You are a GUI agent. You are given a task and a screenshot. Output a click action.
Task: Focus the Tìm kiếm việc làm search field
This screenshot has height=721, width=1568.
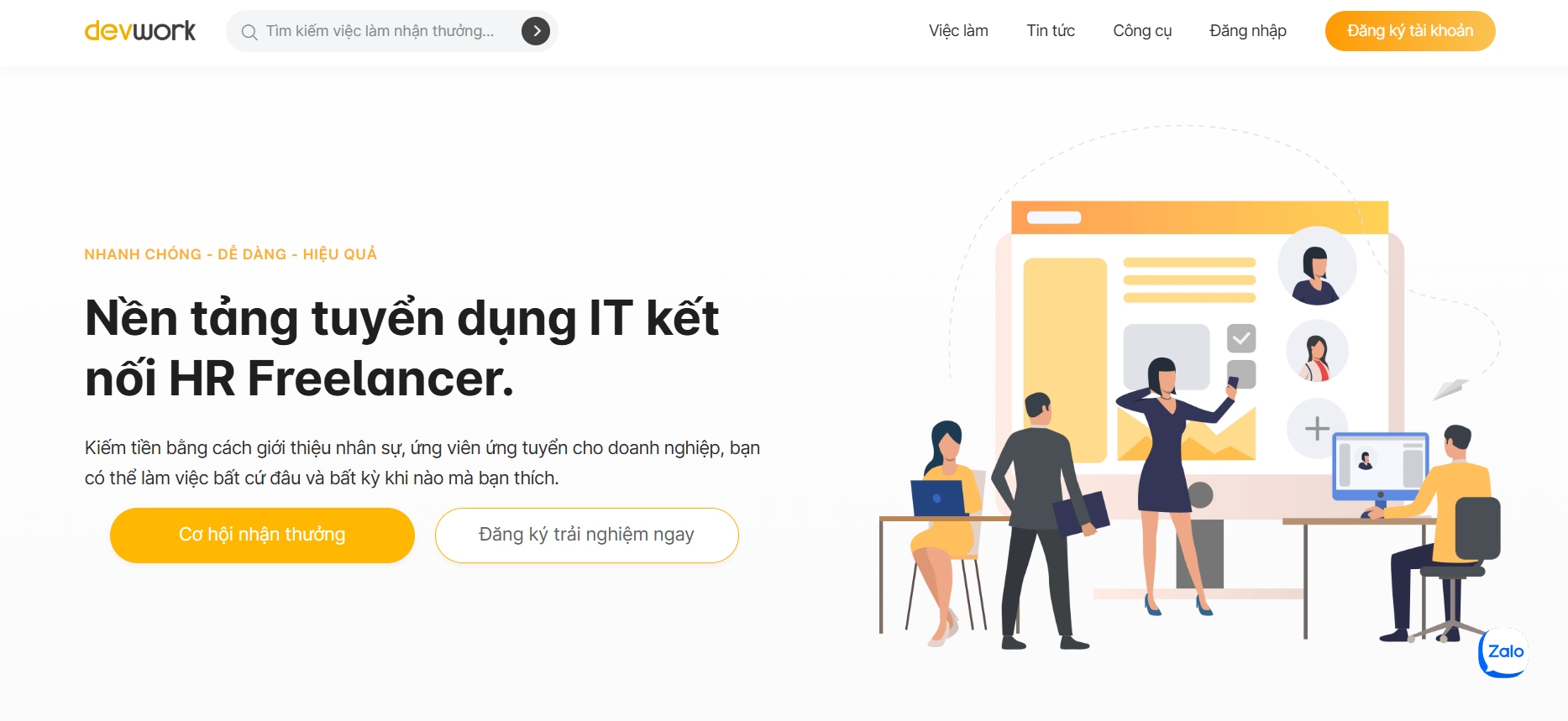click(380, 31)
